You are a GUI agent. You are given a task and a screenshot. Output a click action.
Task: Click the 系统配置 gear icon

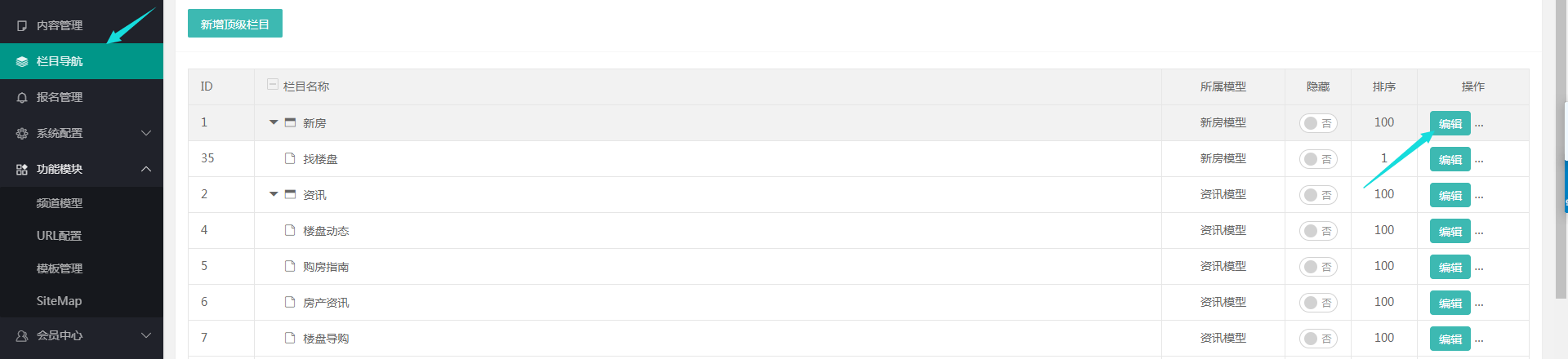click(22, 134)
